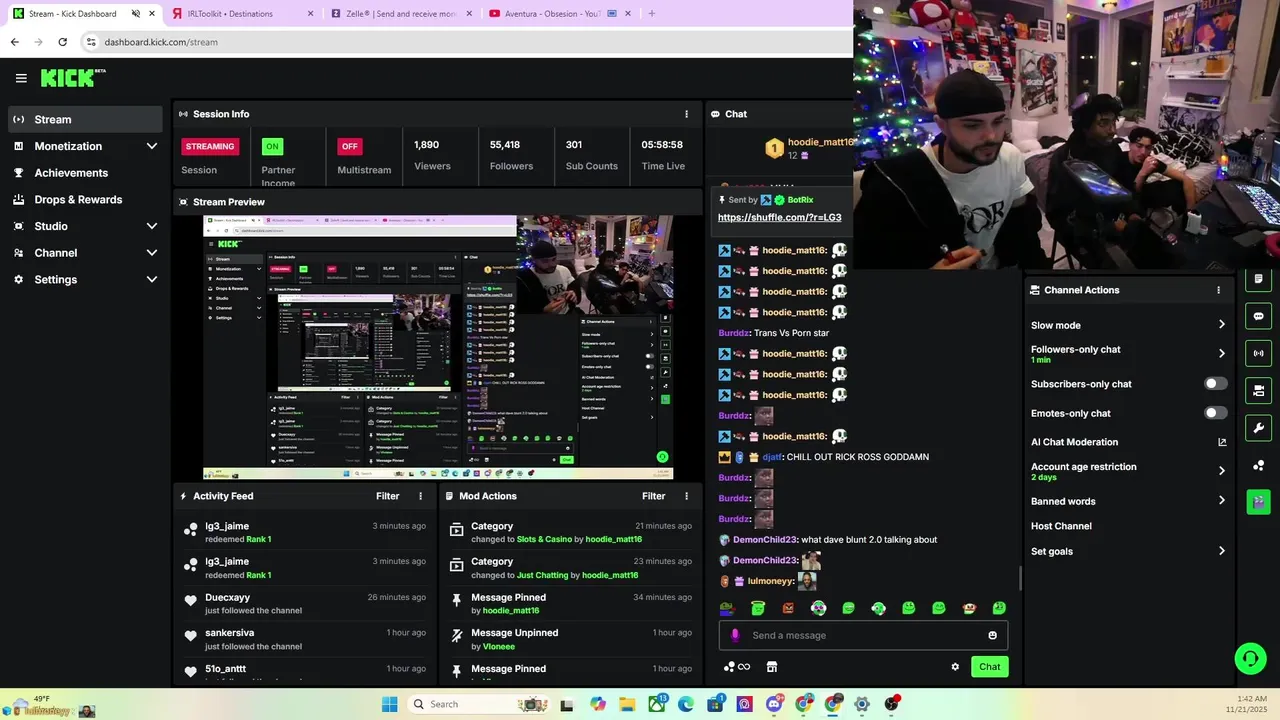Insert the first emote in the quick emote row

pyautogui.click(x=727, y=608)
